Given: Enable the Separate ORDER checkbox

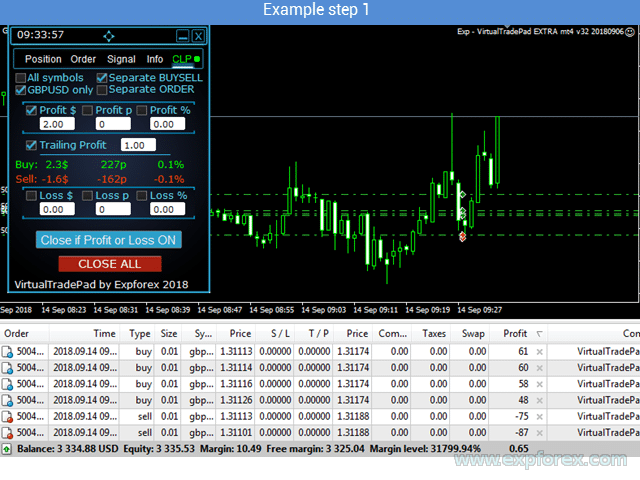Looking at the screenshot, I should 102,89.
